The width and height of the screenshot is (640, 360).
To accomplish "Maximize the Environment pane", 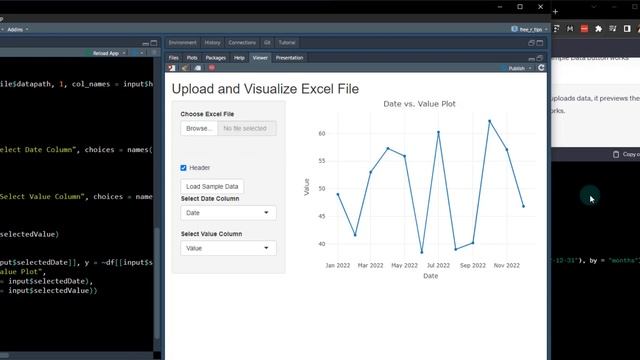I will pos(540,43).
